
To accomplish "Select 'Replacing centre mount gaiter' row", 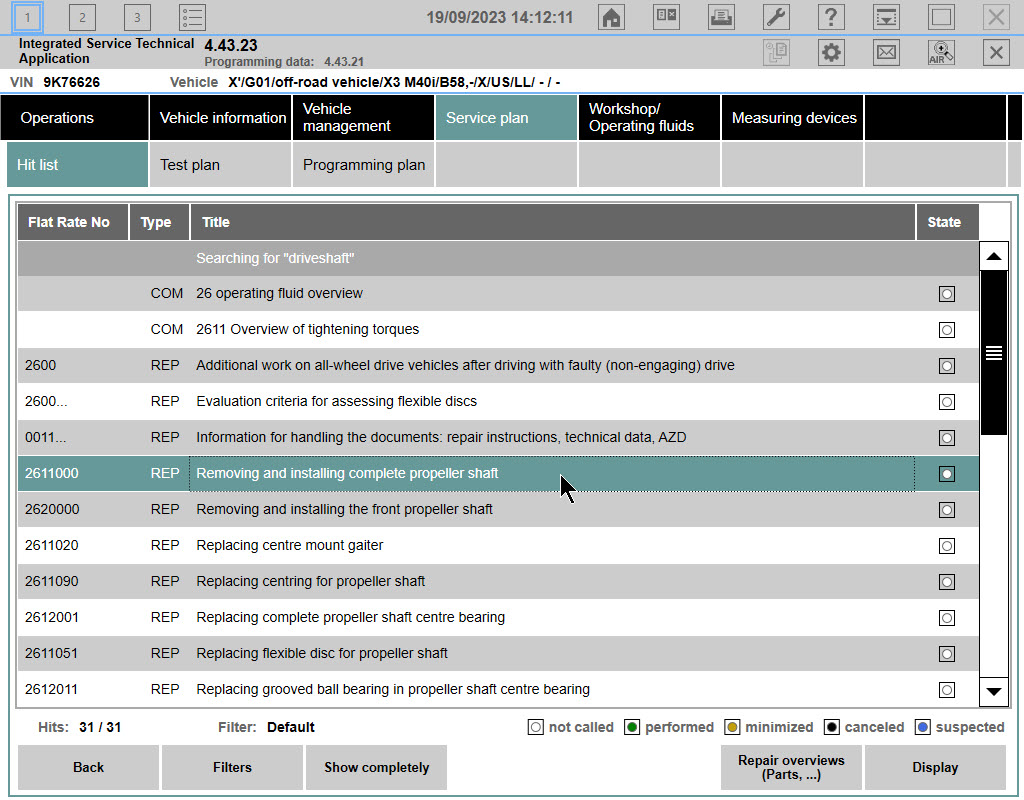I will pos(498,545).
